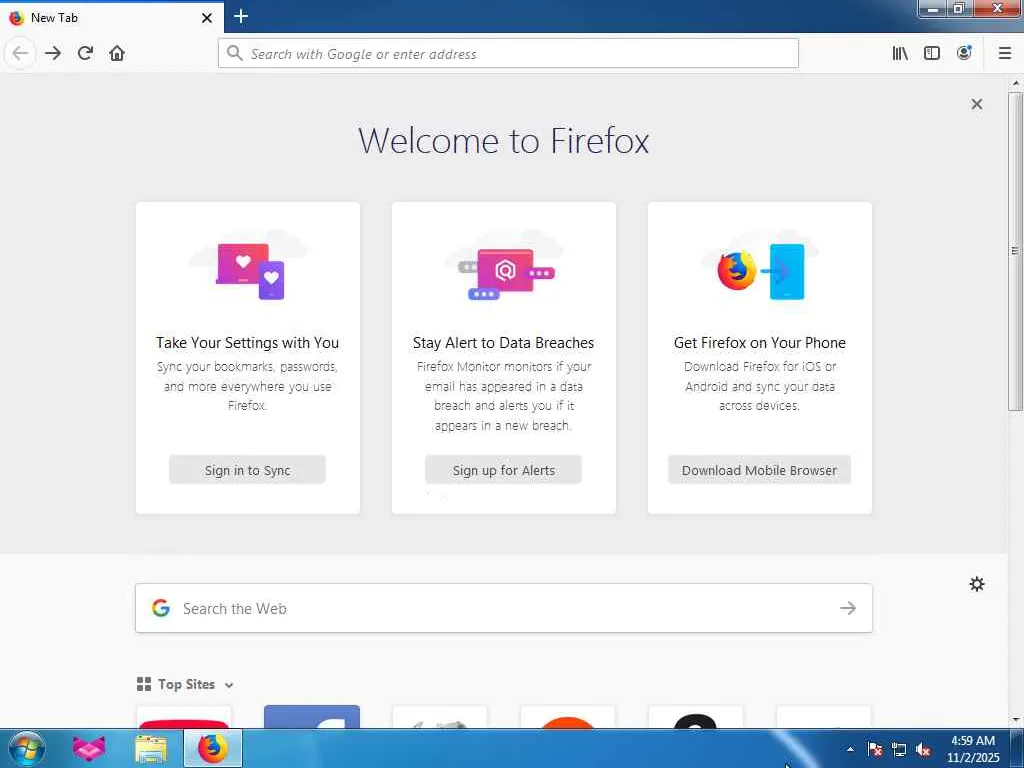Open the Home page icon
This screenshot has width=1024, height=768.
point(117,53)
